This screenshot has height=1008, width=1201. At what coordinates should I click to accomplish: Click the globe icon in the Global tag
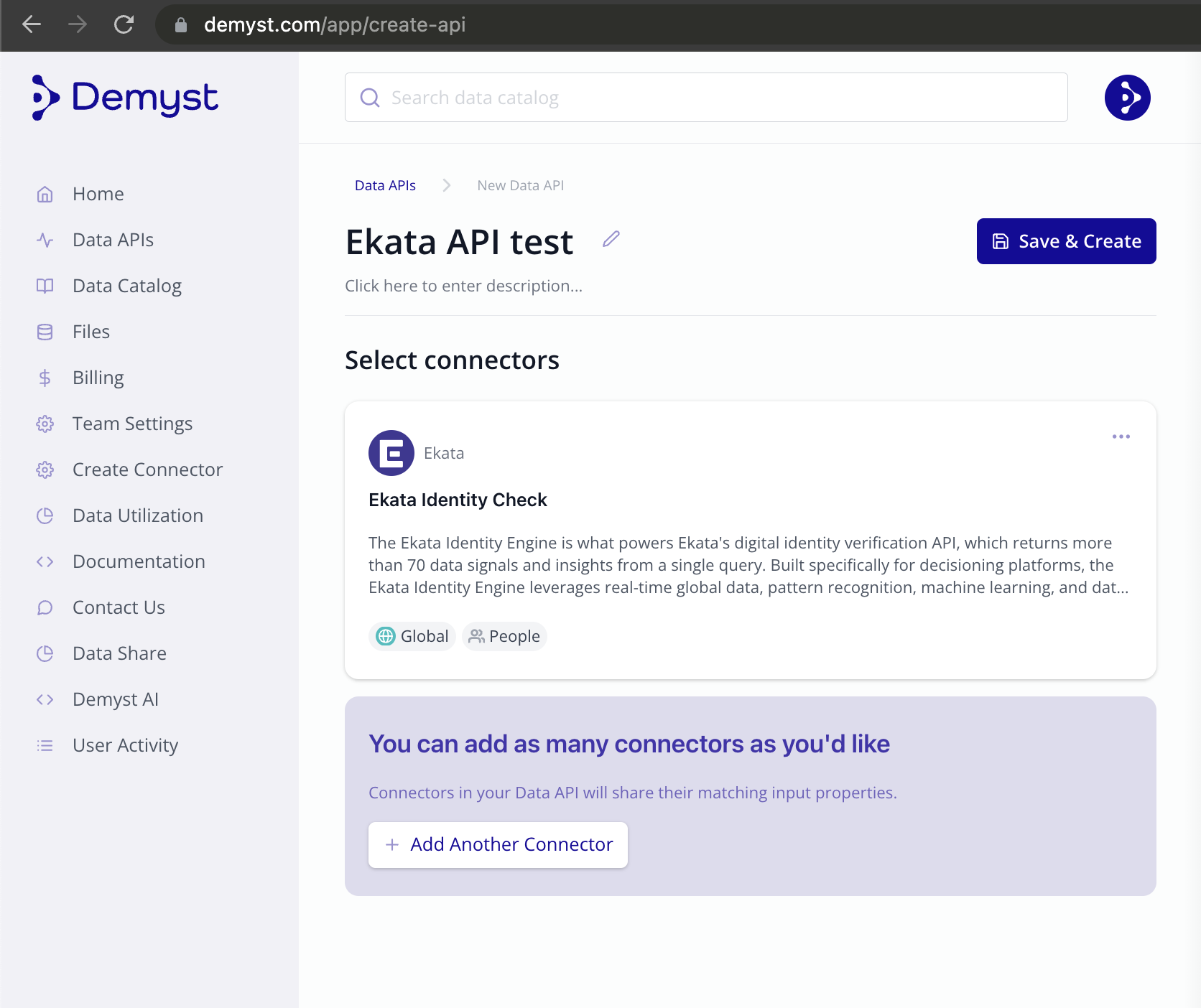coord(386,636)
